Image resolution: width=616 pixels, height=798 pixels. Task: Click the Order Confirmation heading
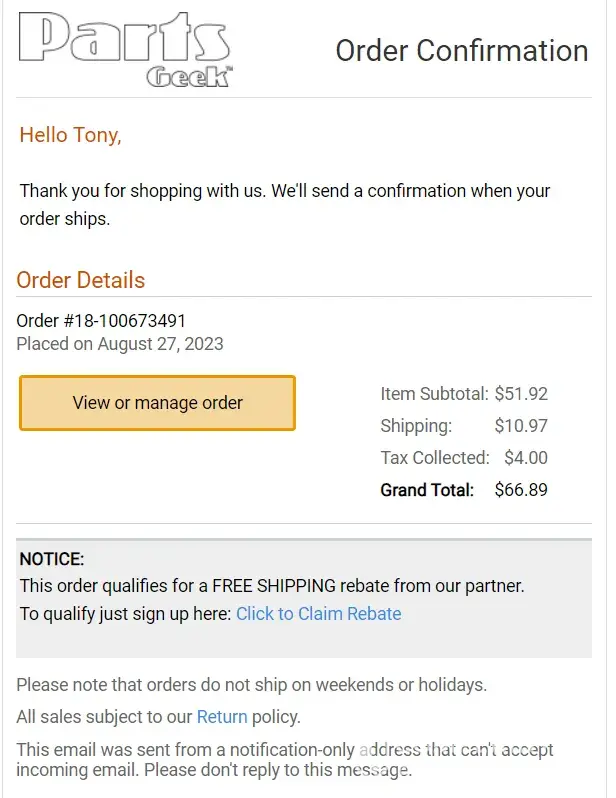point(461,50)
